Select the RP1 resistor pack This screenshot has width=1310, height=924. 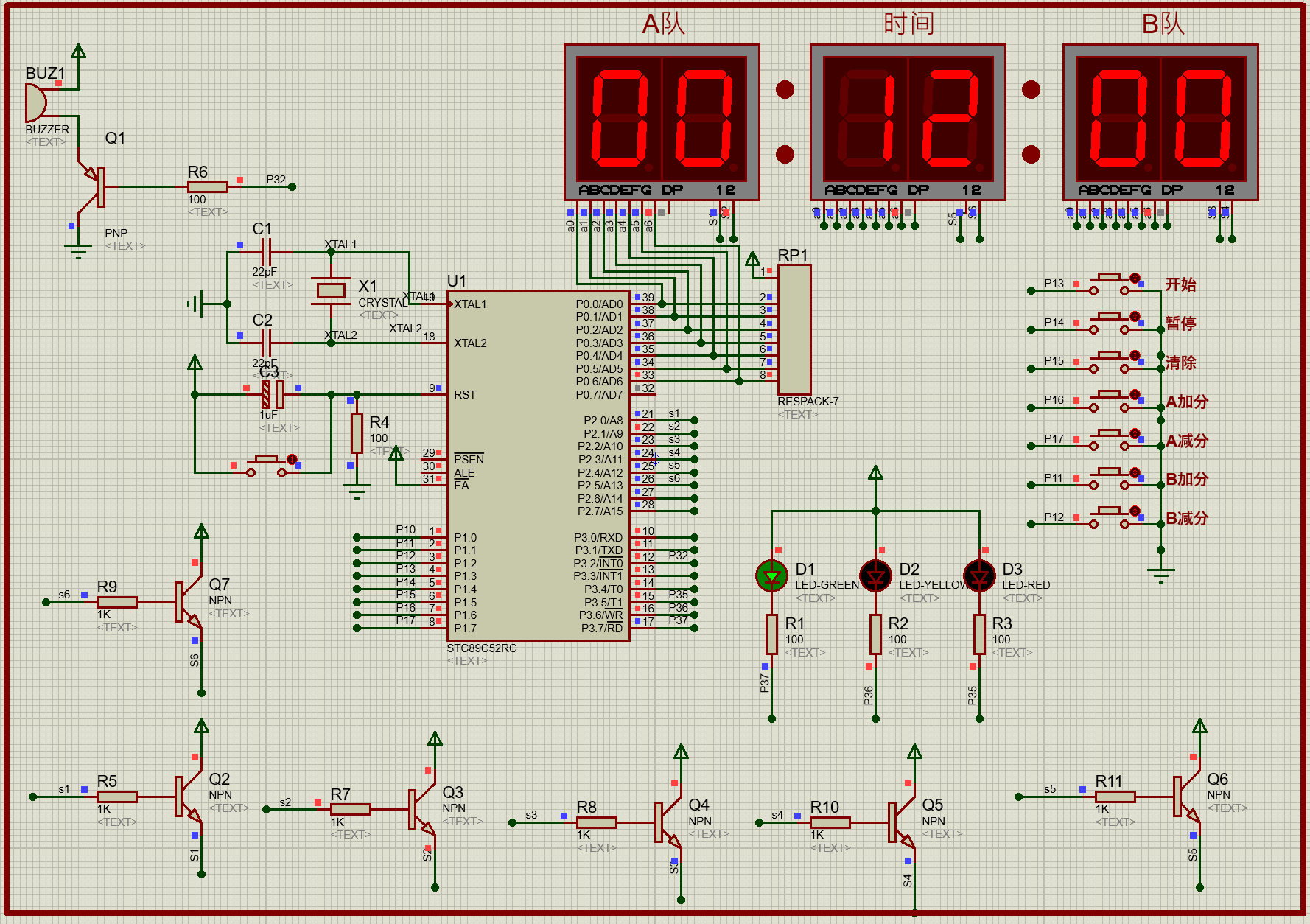[x=794, y=329]
